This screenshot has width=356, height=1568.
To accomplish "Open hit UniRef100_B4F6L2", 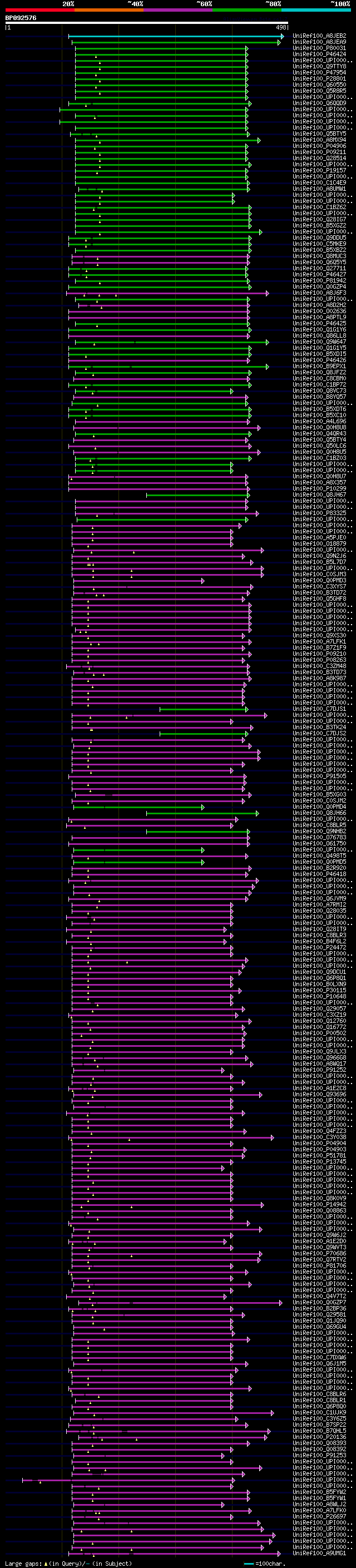I will (319, 941).
